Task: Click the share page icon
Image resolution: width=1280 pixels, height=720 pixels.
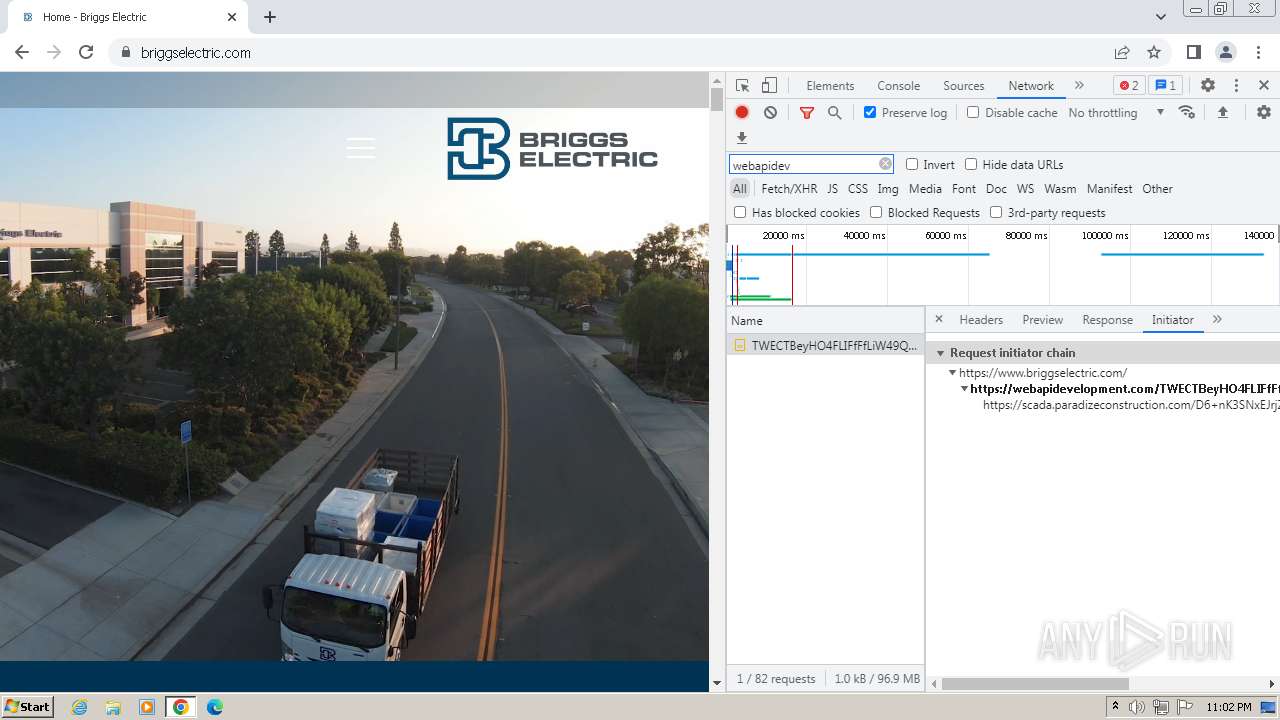Action: point(1122,52)
